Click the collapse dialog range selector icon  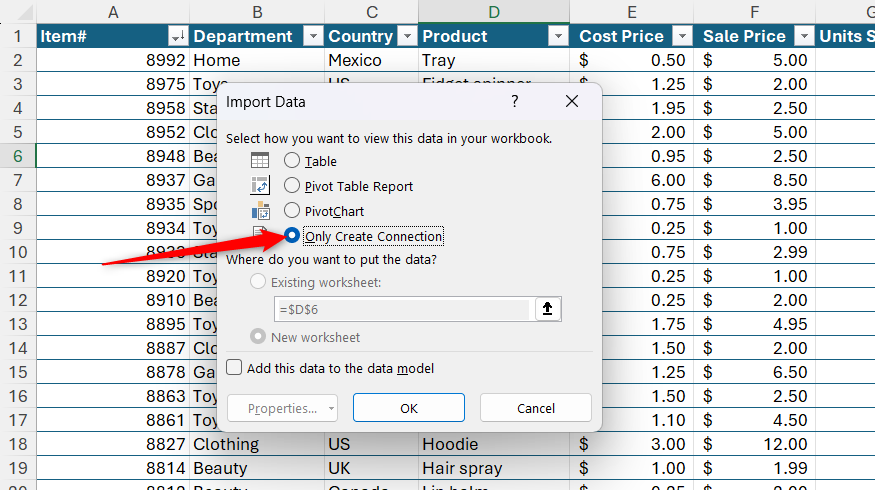(x=547, y=309)
